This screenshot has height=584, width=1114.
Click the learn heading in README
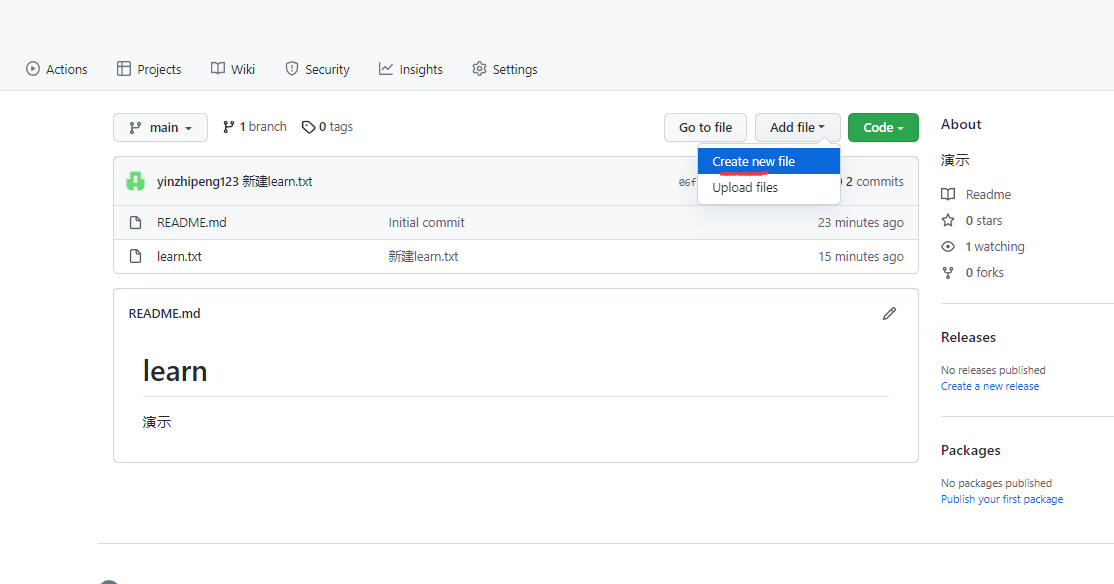(175, 371)
